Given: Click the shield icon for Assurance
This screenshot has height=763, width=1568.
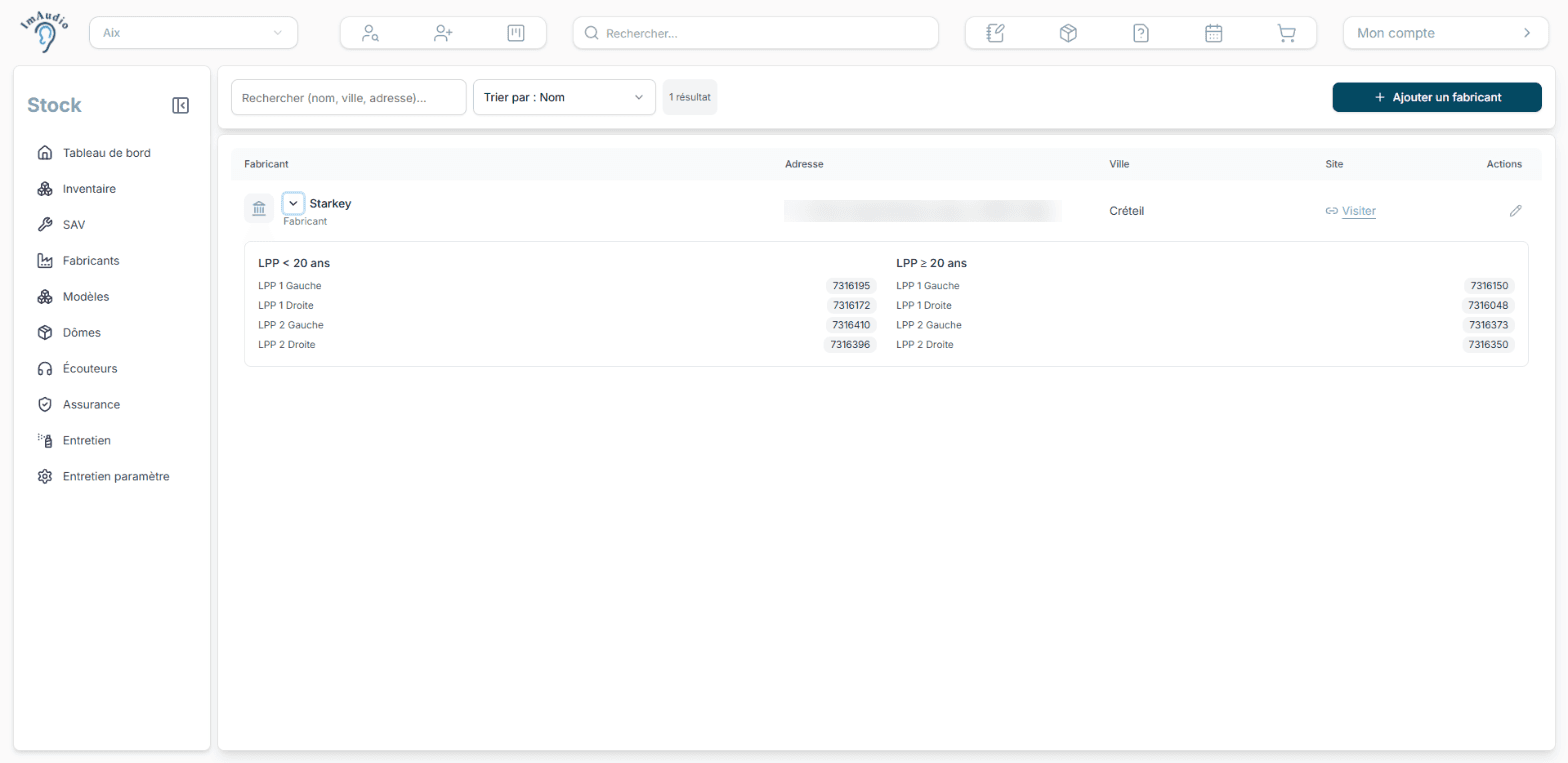Looking at the screenshot, I should click(x=44, y=405).
